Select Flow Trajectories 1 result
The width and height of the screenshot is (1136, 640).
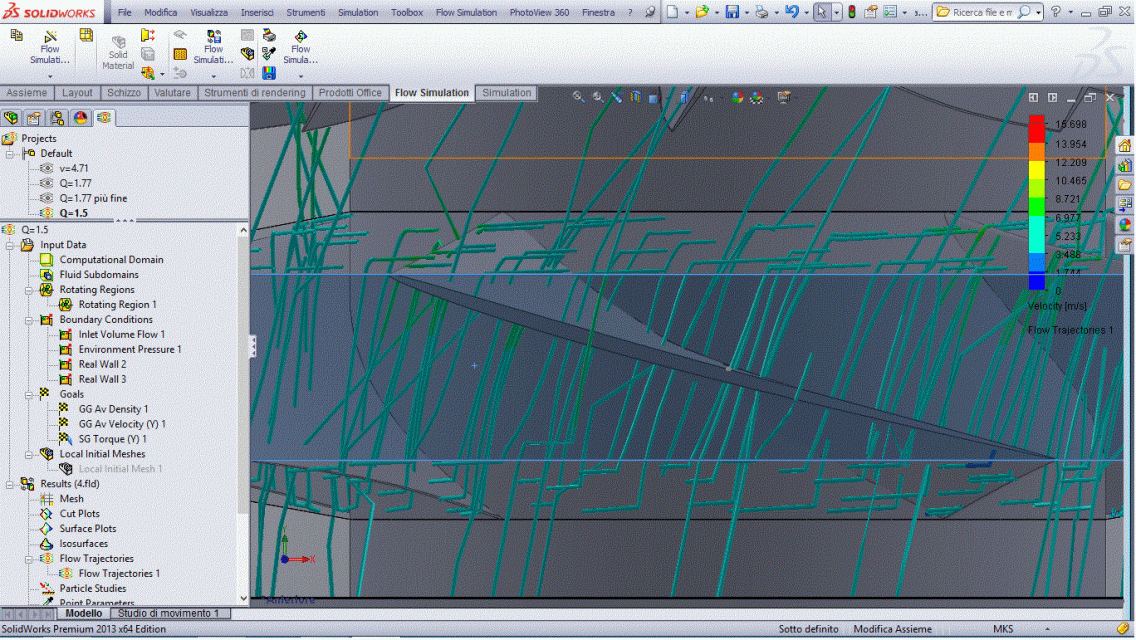coord(119,574)
